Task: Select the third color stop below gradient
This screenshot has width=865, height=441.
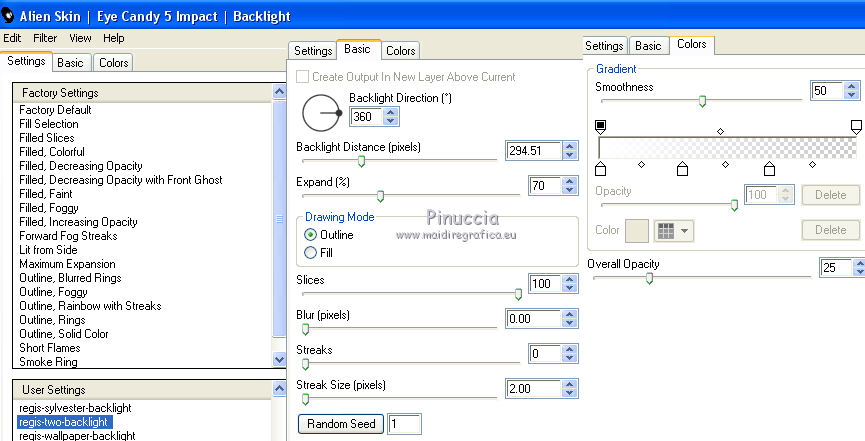Action: tap(769, 168)
